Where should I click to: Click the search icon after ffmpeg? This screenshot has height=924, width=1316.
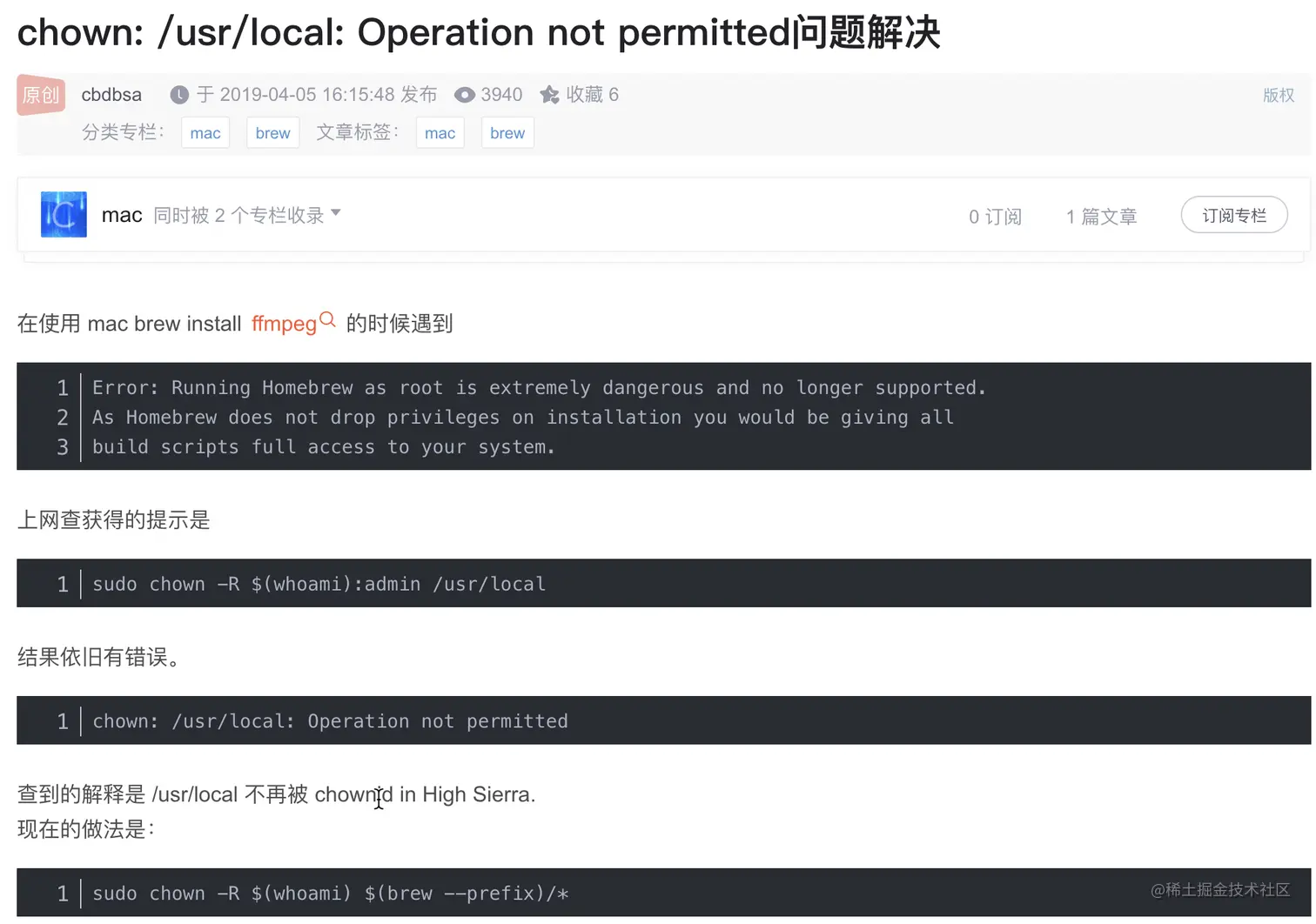(x=327, y=319)
